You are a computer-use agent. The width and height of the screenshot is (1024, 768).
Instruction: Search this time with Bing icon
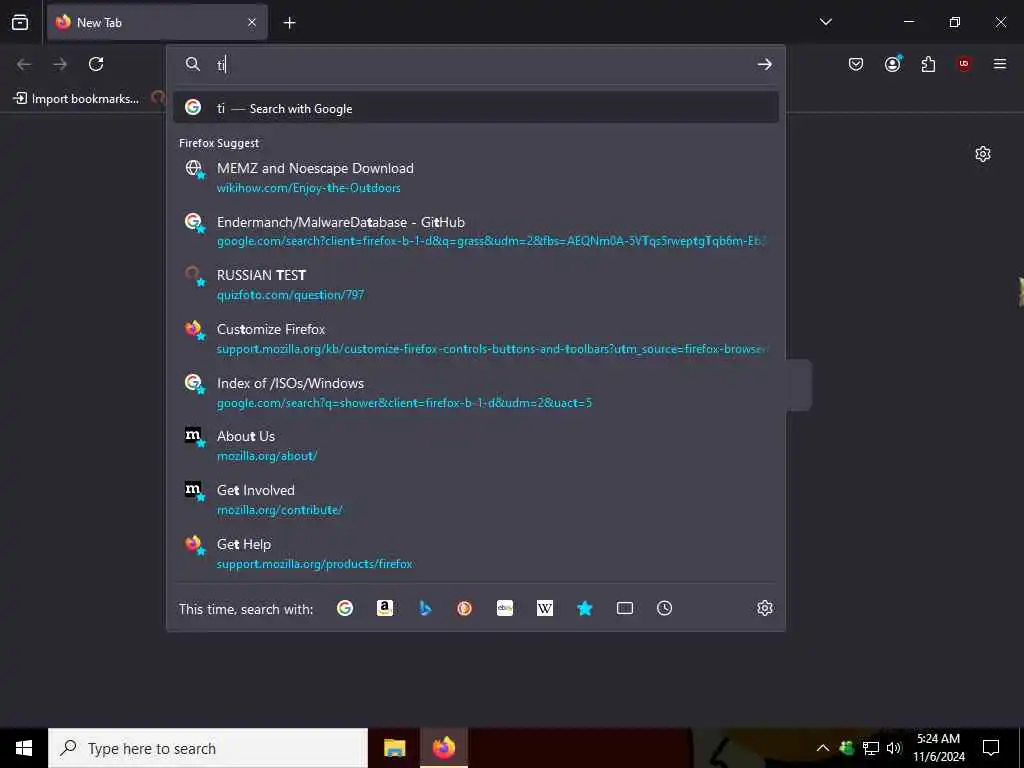coord(425,608)
